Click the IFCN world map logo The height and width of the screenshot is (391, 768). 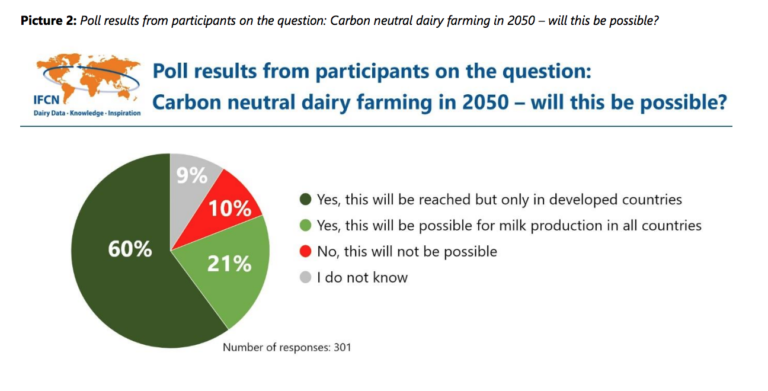88,85
